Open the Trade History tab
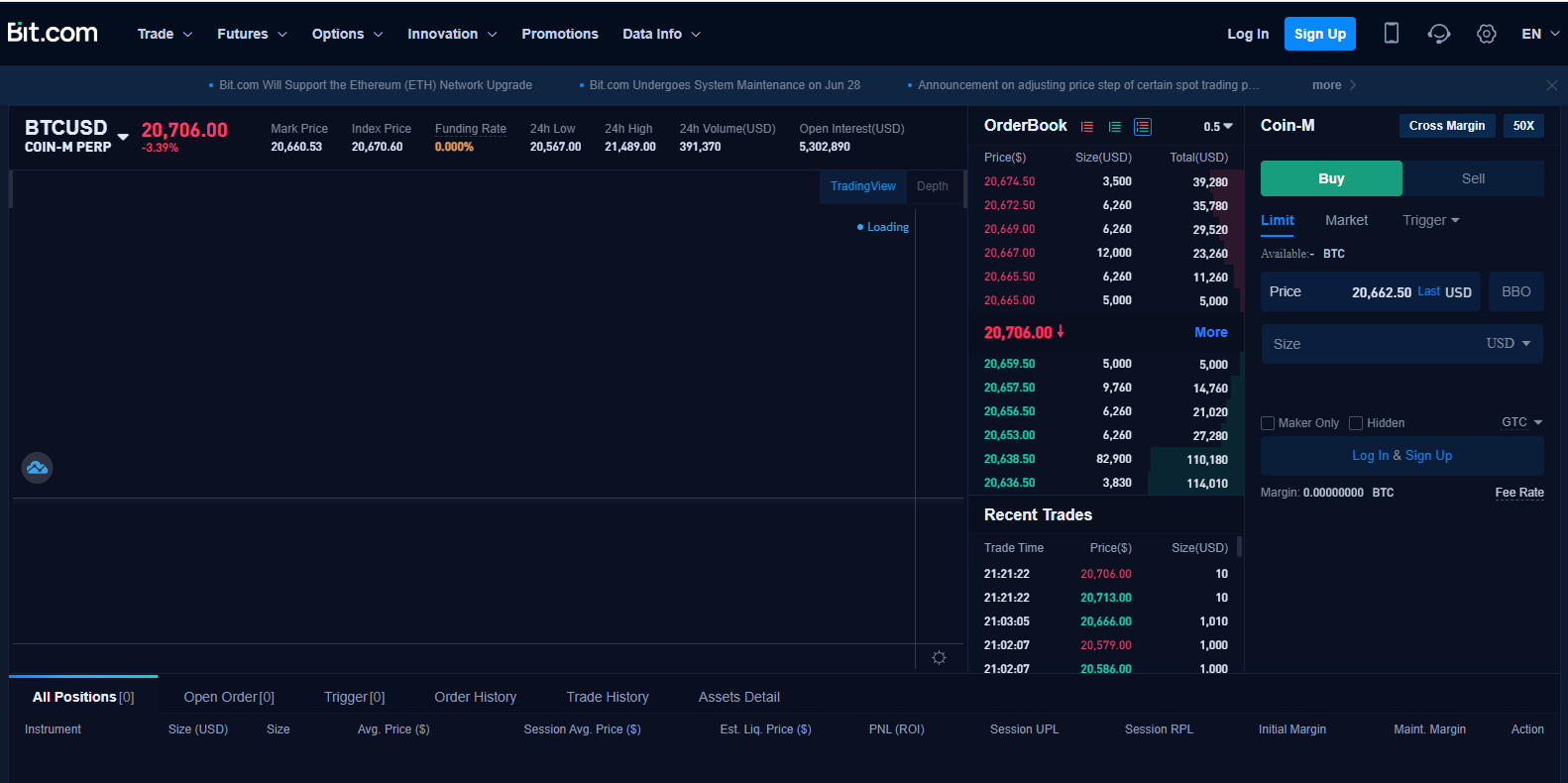The width and height of the screenshot is (1568, 783). click(x=608, y=697)
